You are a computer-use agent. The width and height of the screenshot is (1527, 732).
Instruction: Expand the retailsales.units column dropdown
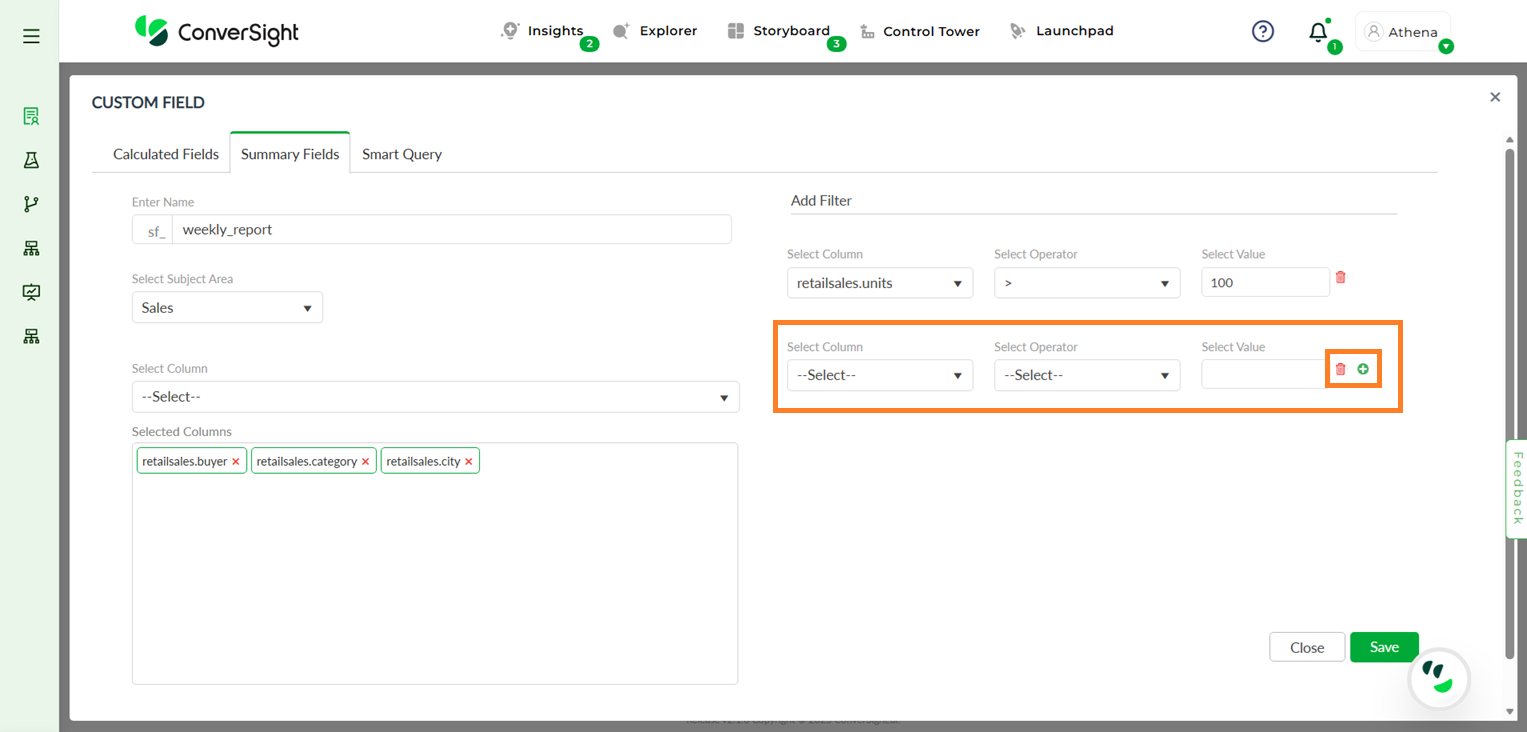(879, 283)
